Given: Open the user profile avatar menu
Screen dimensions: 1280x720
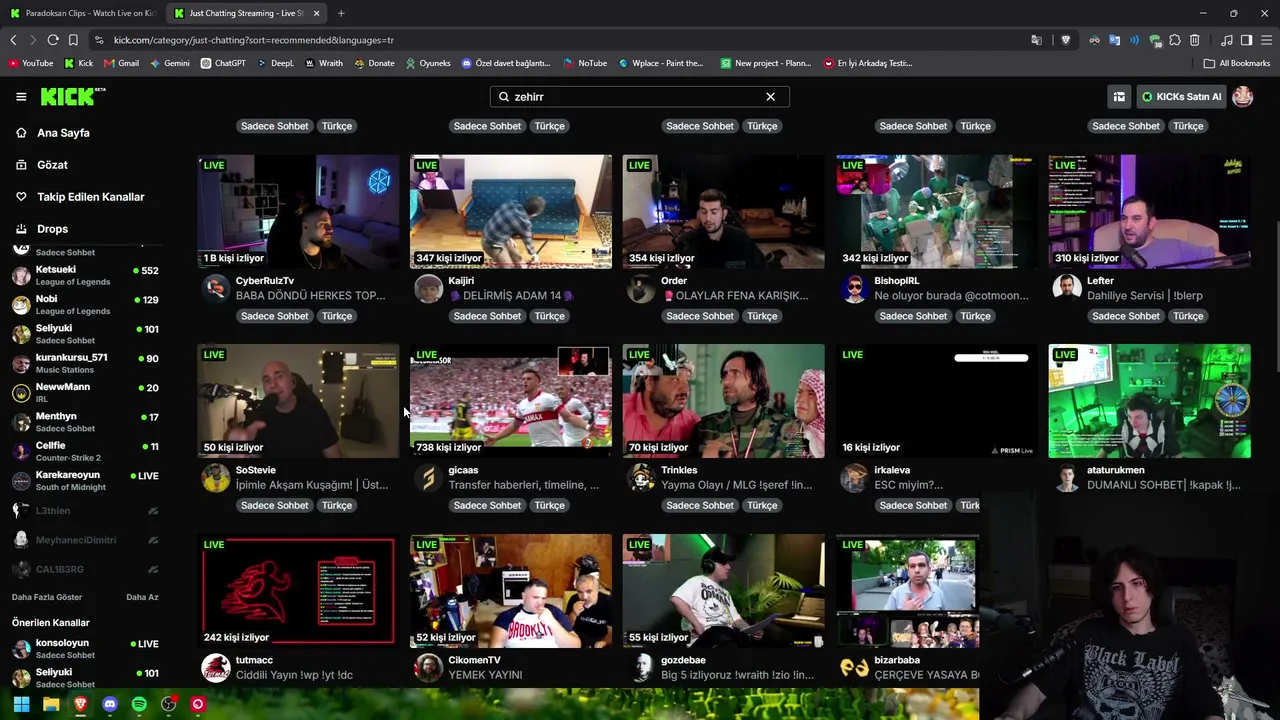Looking at the screenshot, I should (x=1243, y=96).
